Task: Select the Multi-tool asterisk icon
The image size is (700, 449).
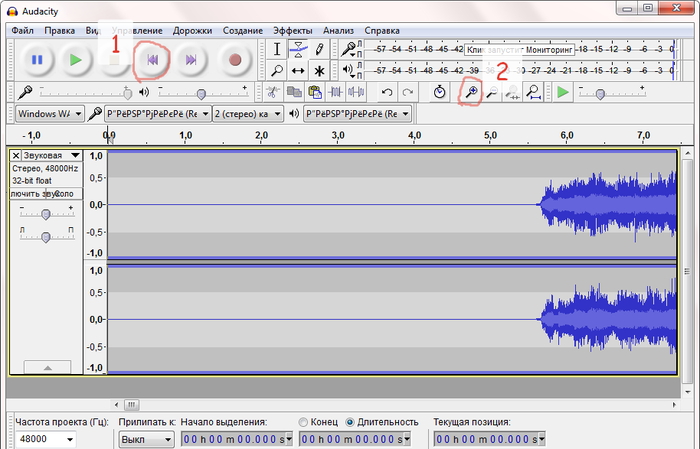Action: [319, 71]
